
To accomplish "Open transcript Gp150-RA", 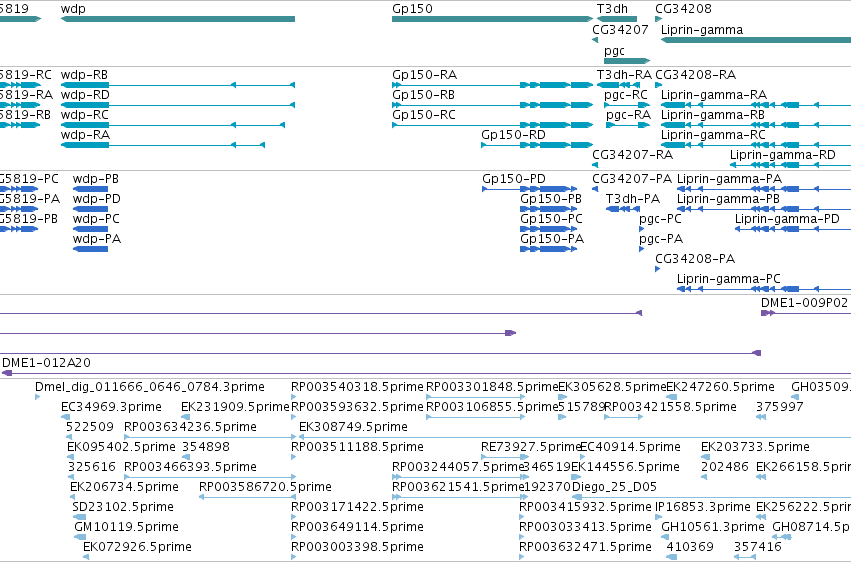I will point(424,75).
